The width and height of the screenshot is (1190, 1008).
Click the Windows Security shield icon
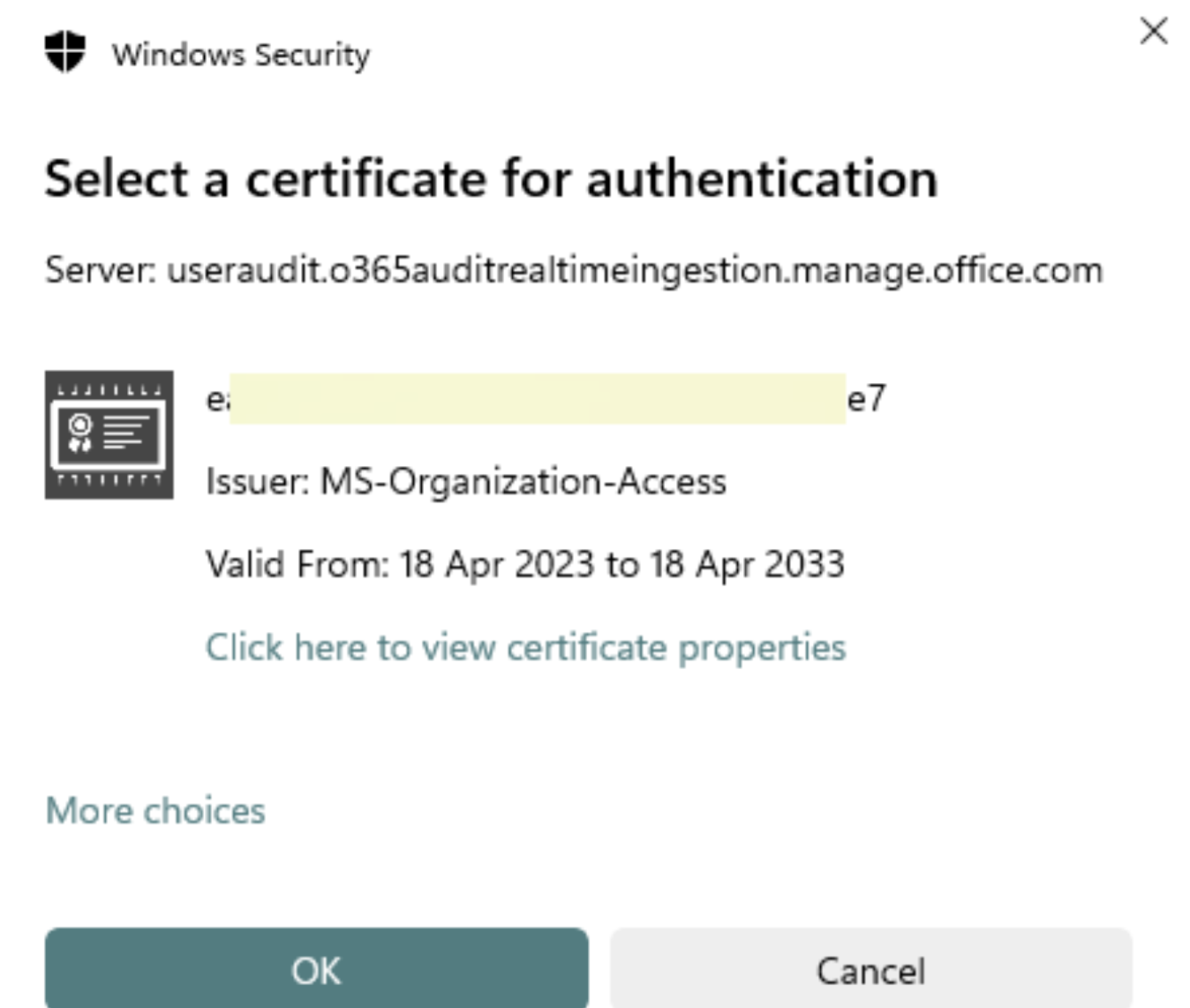click(65, 52)
